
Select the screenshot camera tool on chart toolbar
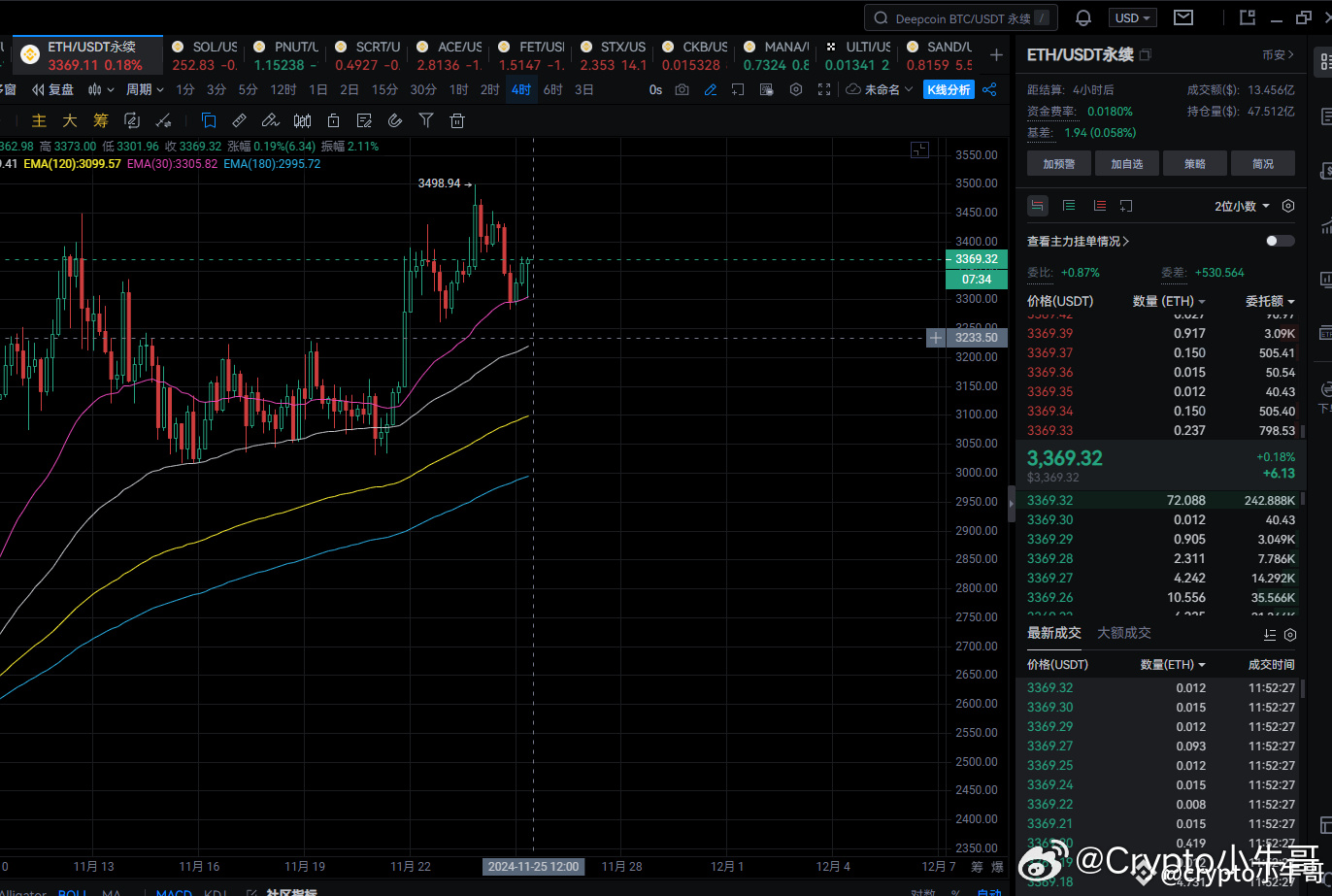[x=683, y=89]
